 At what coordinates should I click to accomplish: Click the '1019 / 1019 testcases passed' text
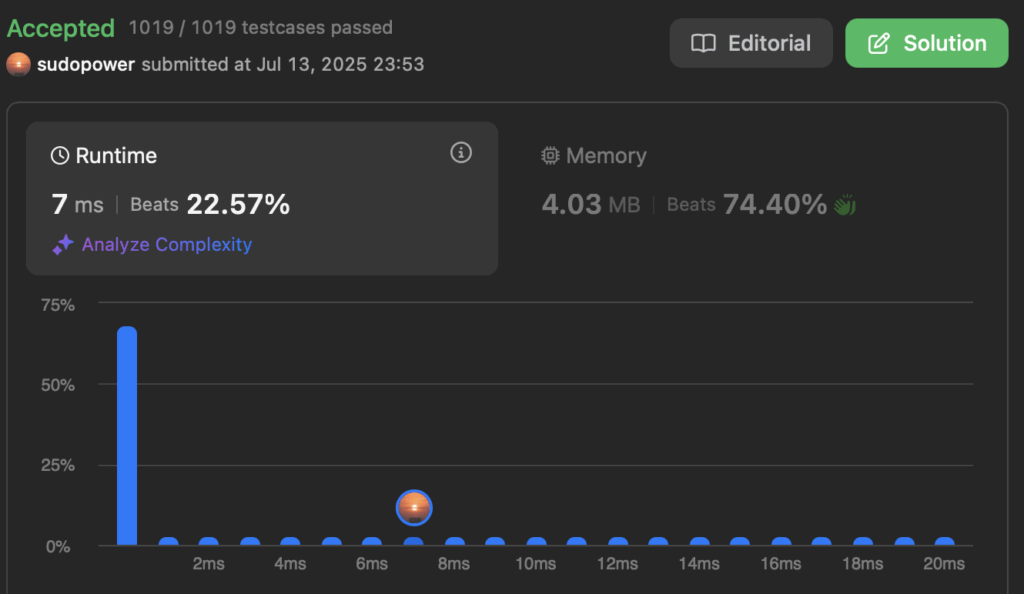(261, 27)
